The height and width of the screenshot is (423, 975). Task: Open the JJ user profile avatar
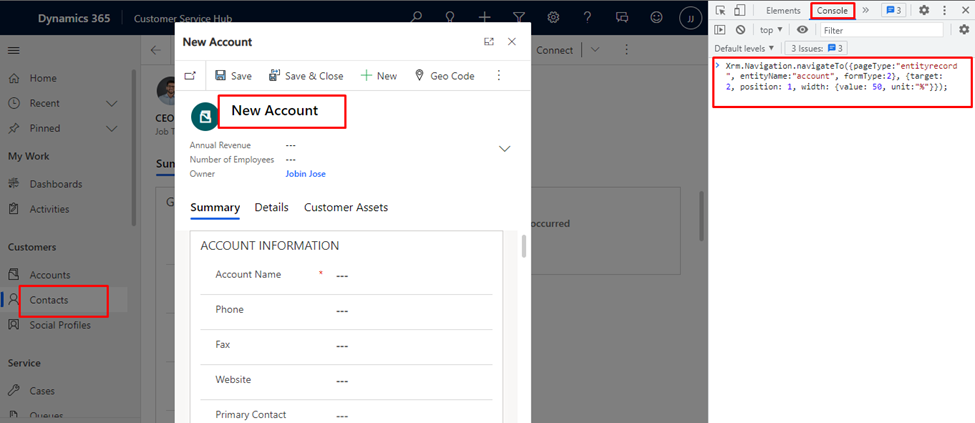(x=690, y=18)
